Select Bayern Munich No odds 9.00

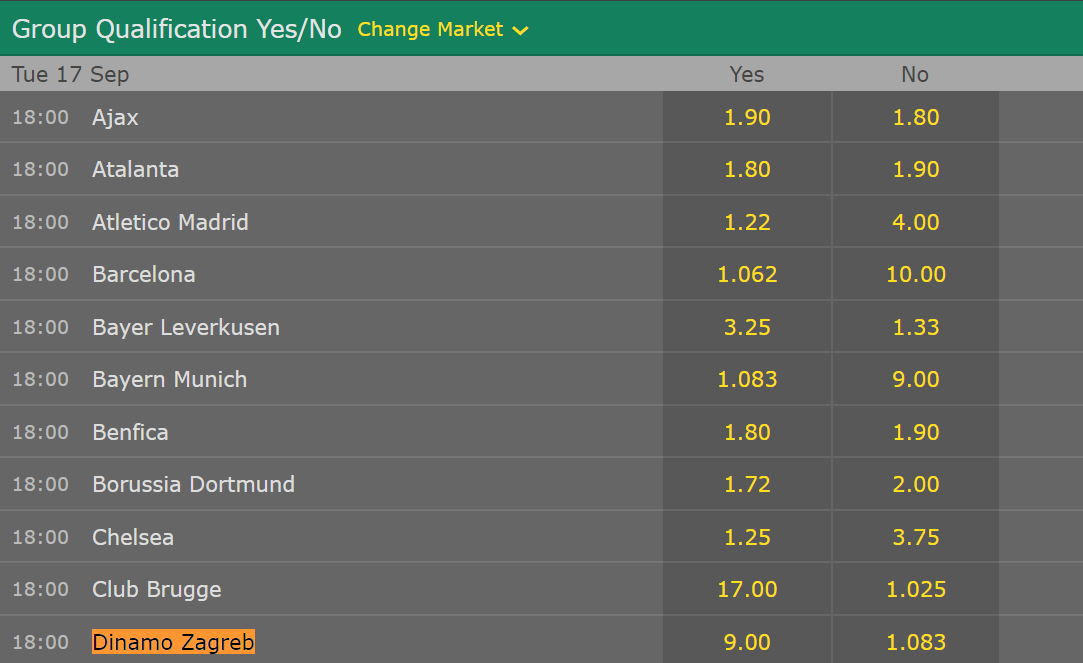coord(915,379)
